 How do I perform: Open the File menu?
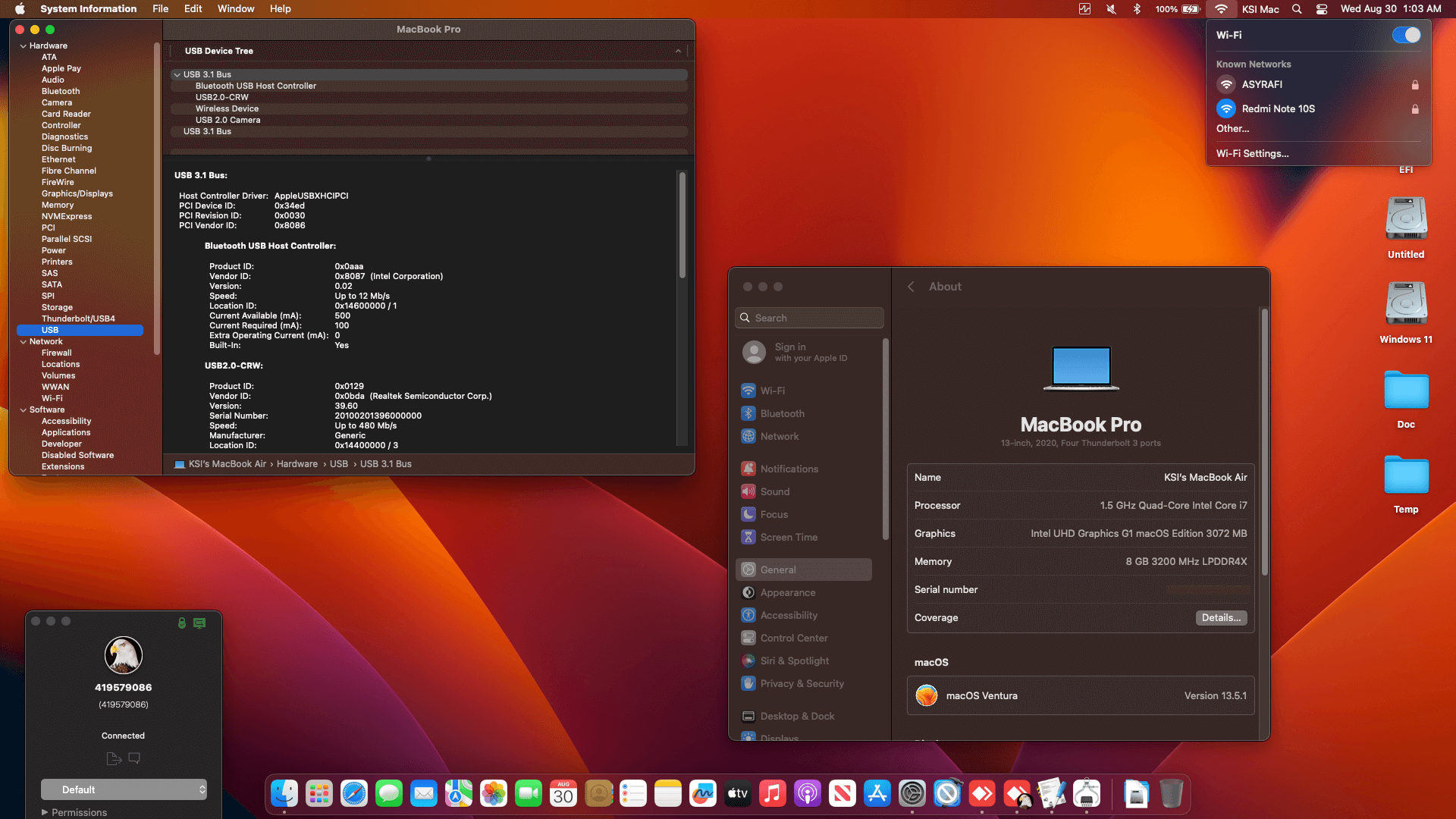[x=160, y=9]
